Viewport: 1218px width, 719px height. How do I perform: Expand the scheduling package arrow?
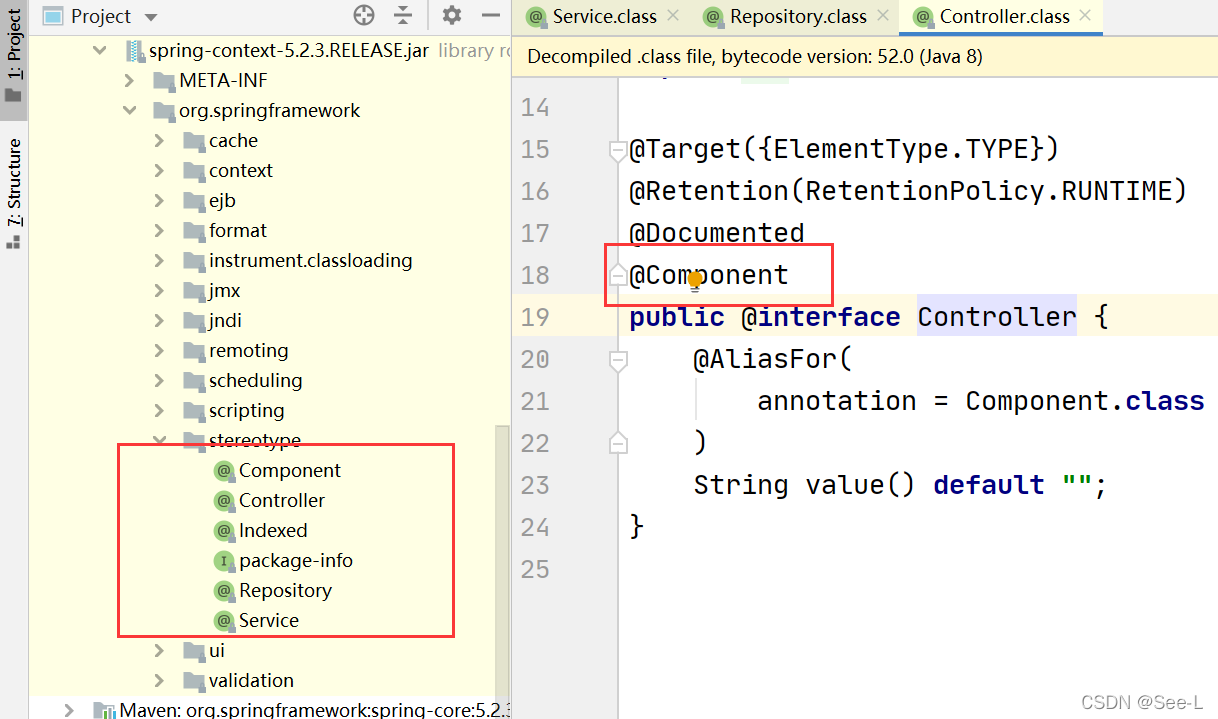tap(160, 380)
